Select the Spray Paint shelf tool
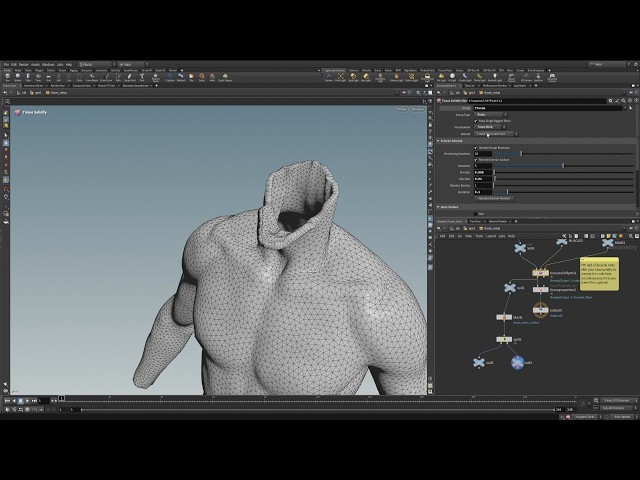The height and width of the screenshot is (480, 640). pyautogui.click(x=130, y=77)
